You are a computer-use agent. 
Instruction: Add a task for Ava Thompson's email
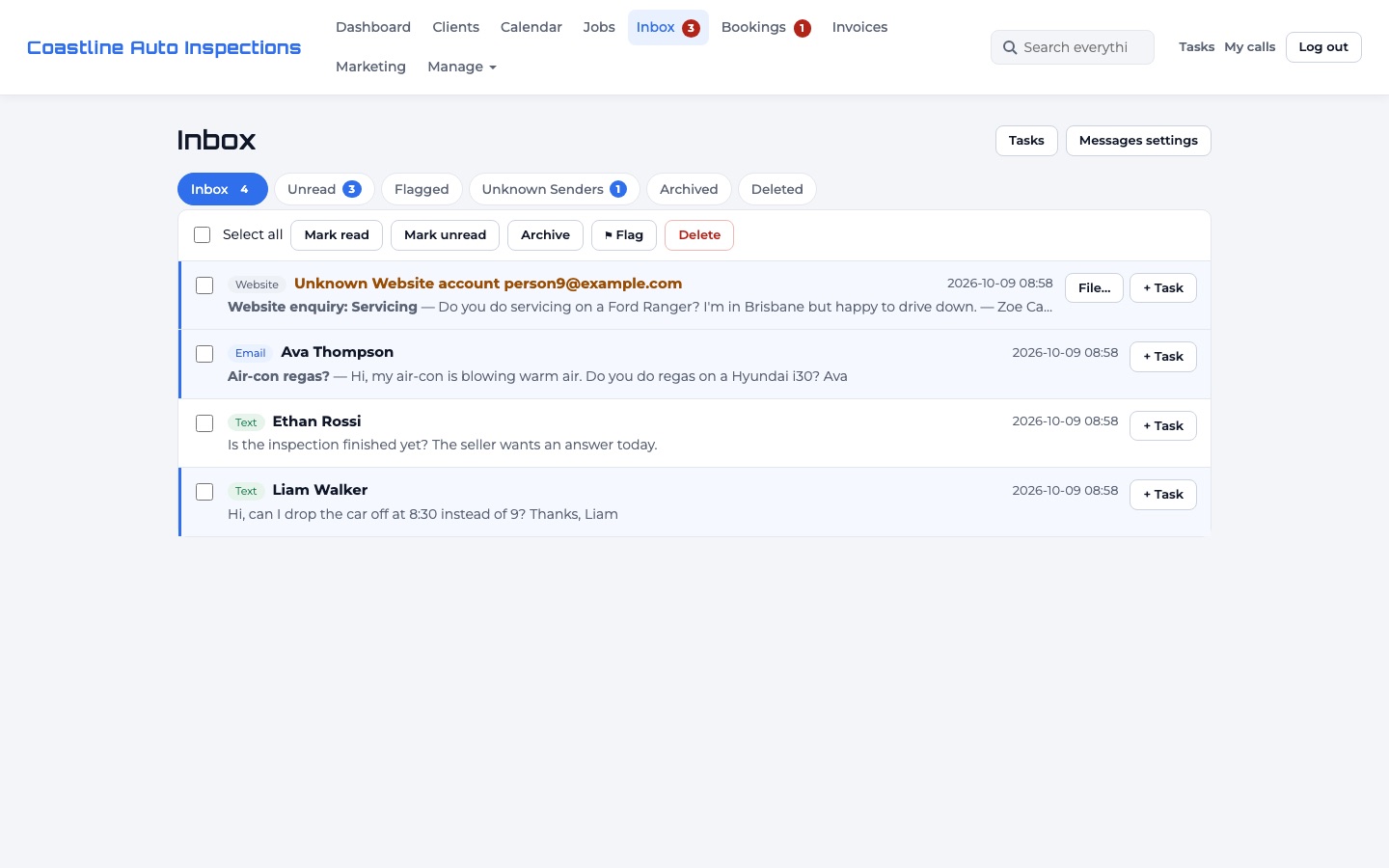point(1163,357)
